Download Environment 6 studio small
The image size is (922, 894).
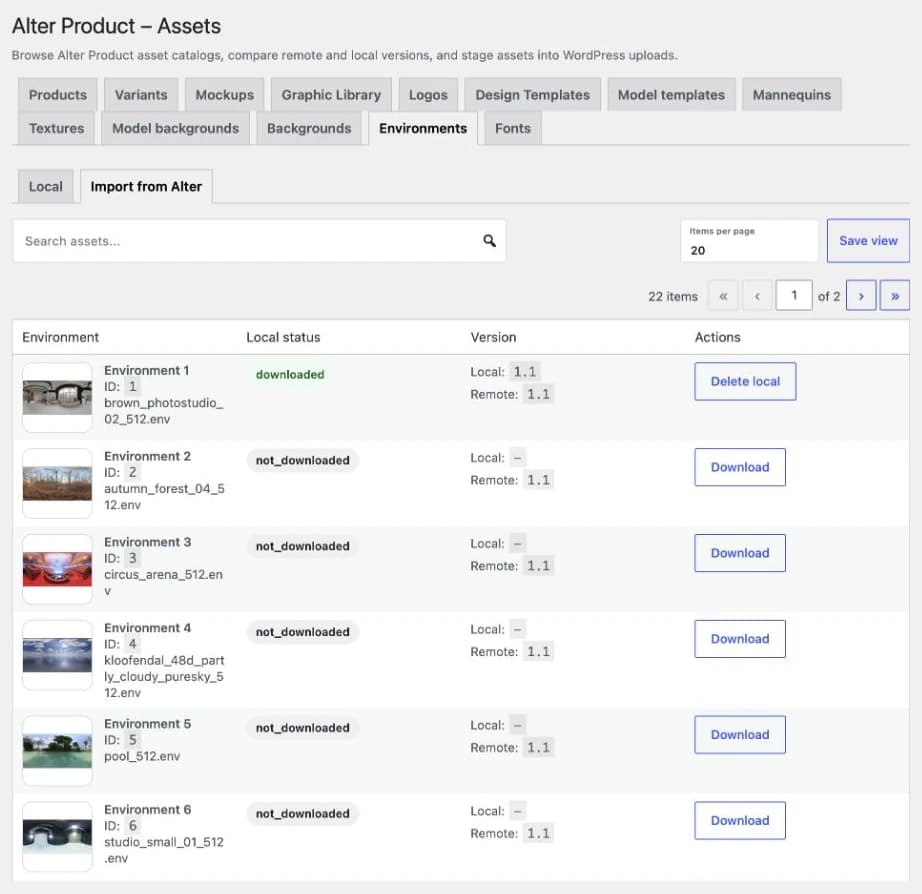point(740,820)
